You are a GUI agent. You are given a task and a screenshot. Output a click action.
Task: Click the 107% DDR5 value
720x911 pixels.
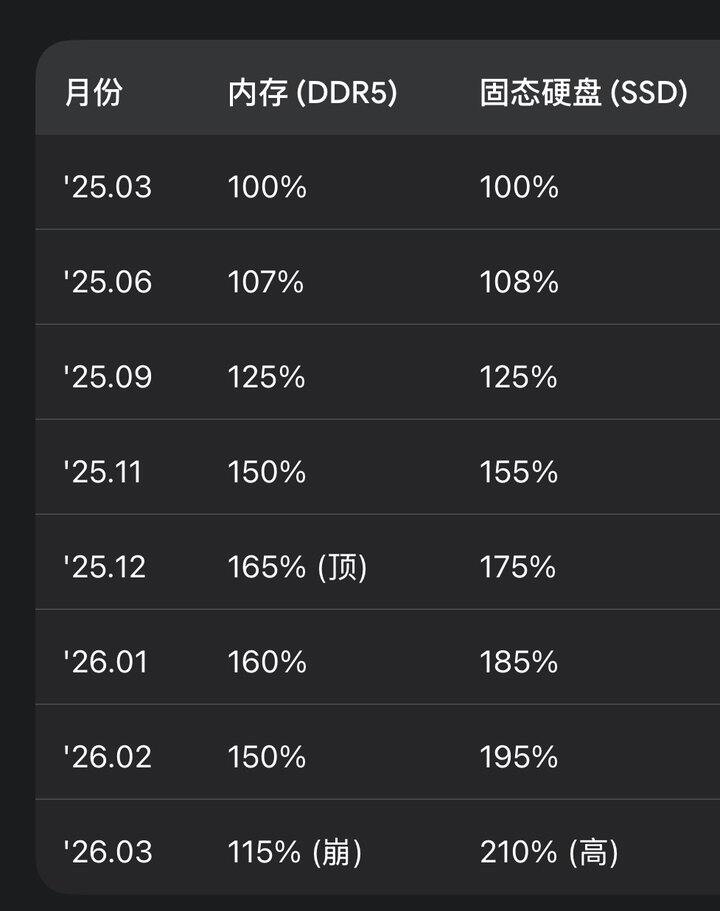tap(265, 282)
